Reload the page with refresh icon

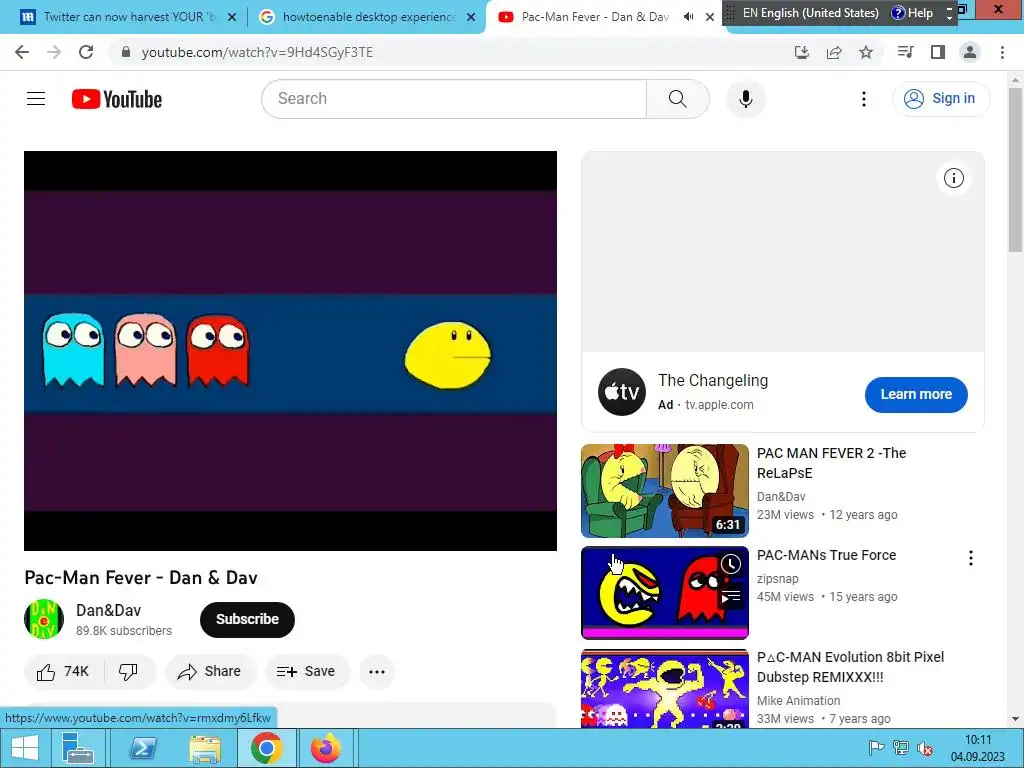pos(86,52)
